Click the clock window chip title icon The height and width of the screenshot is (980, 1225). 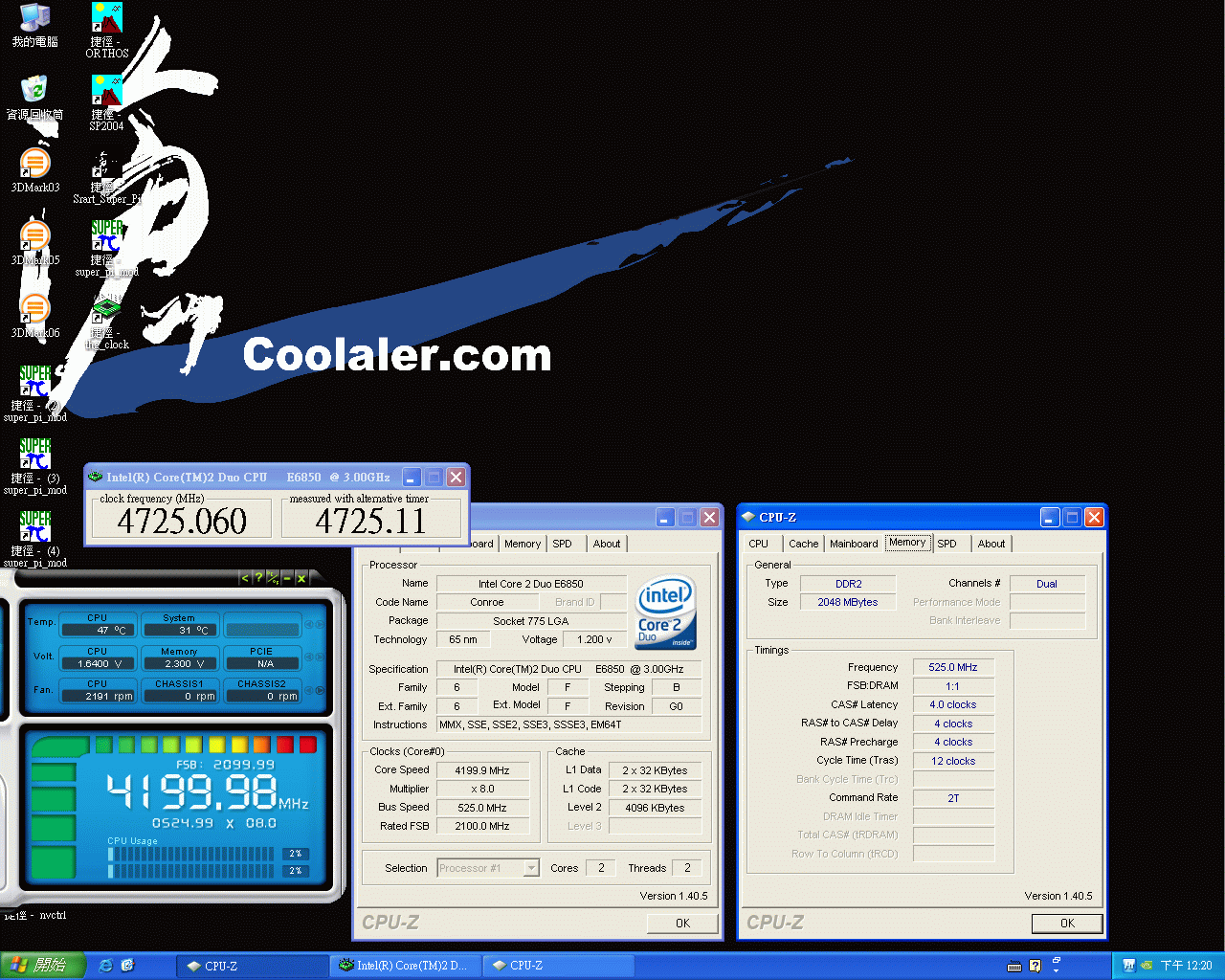(95, 477)
